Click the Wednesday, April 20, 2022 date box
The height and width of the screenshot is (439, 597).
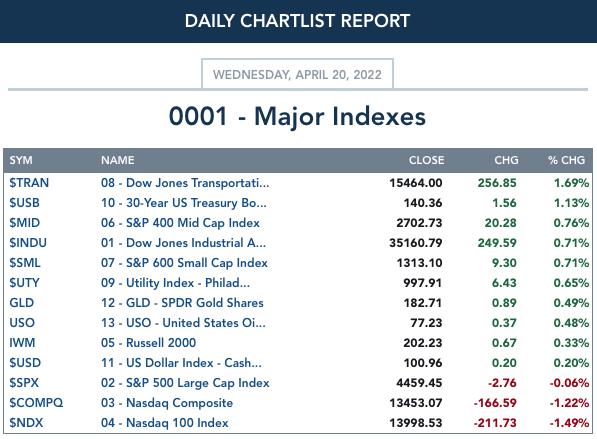(x=297, y=74)
